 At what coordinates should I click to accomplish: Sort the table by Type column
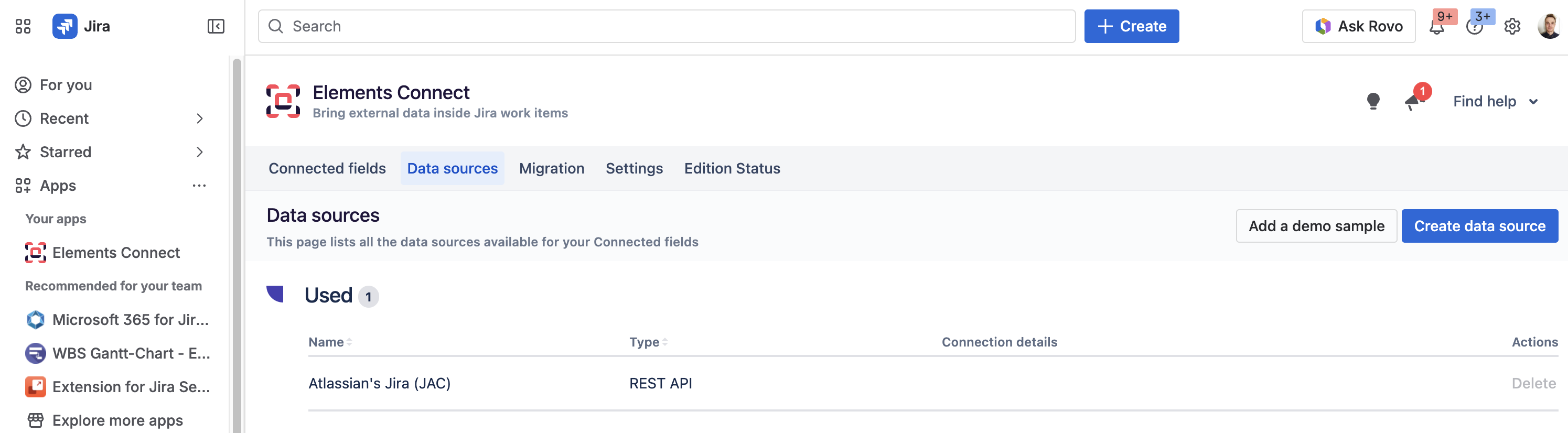pos(648,342)
